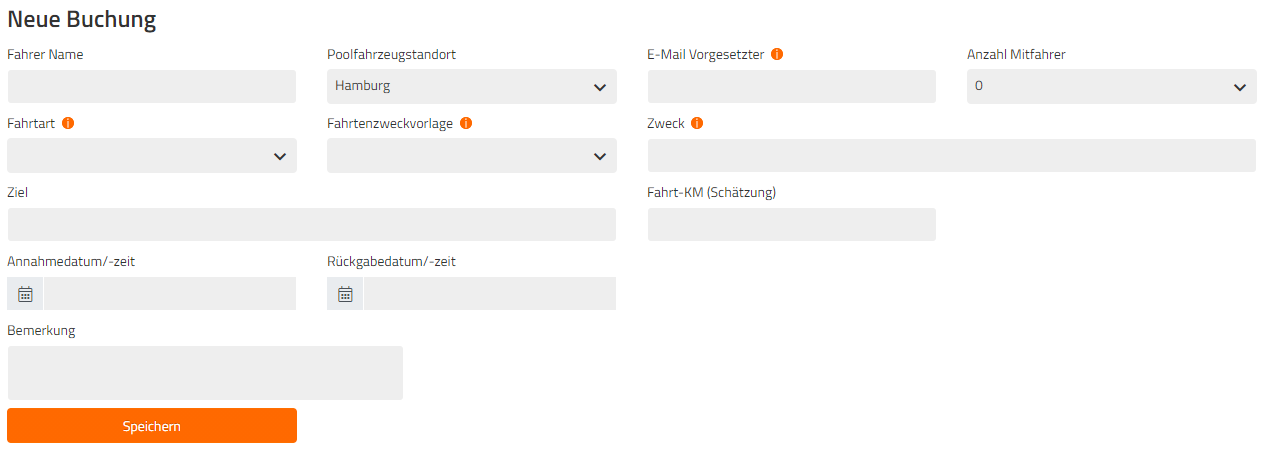Show info for Fahrtenzweckvorlage

click(466, 123)
